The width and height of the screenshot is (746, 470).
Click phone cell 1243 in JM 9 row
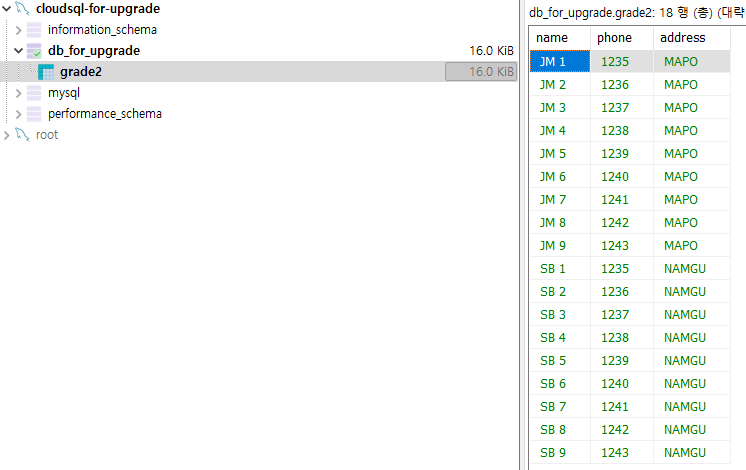pos(622,245)
